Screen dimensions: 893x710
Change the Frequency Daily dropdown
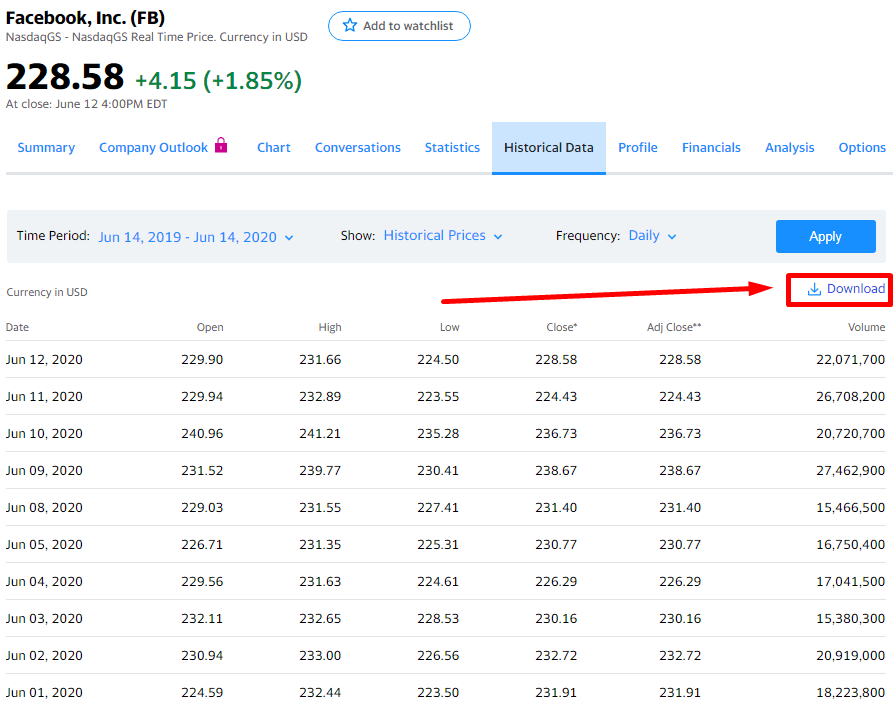(x=652, y=236)
